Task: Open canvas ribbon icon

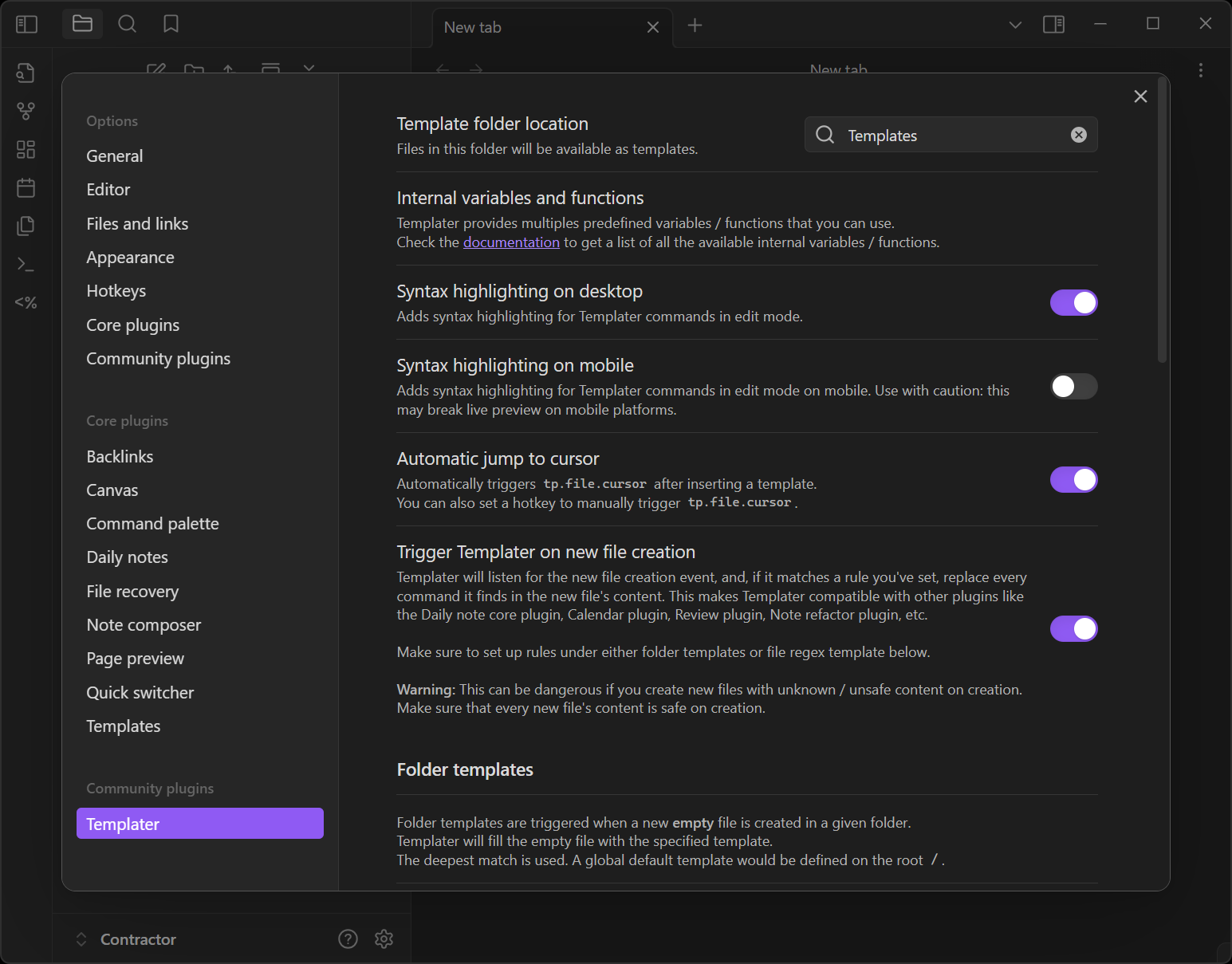Action: 26,149
